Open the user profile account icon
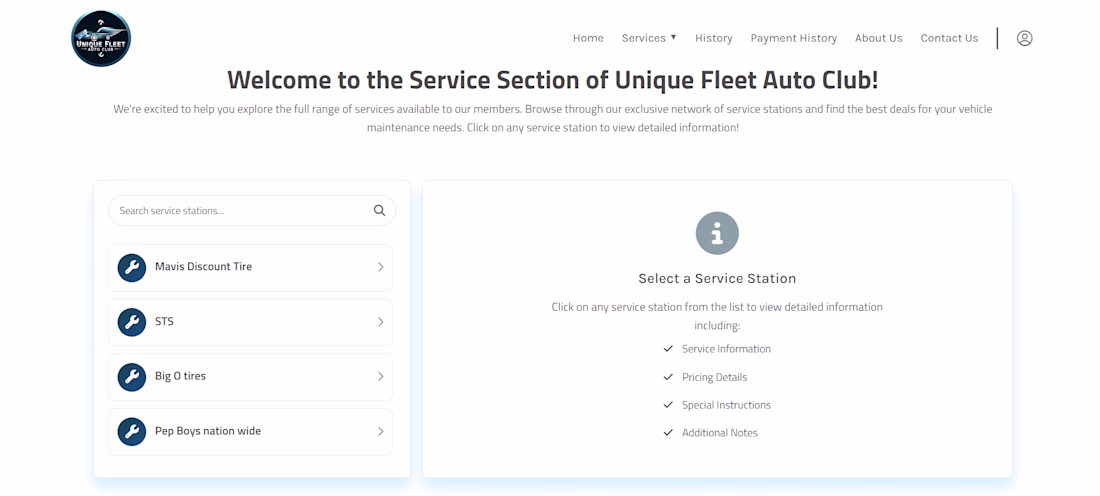Viewport: 1100px width, 496px height. click(x=1024, y=39)
